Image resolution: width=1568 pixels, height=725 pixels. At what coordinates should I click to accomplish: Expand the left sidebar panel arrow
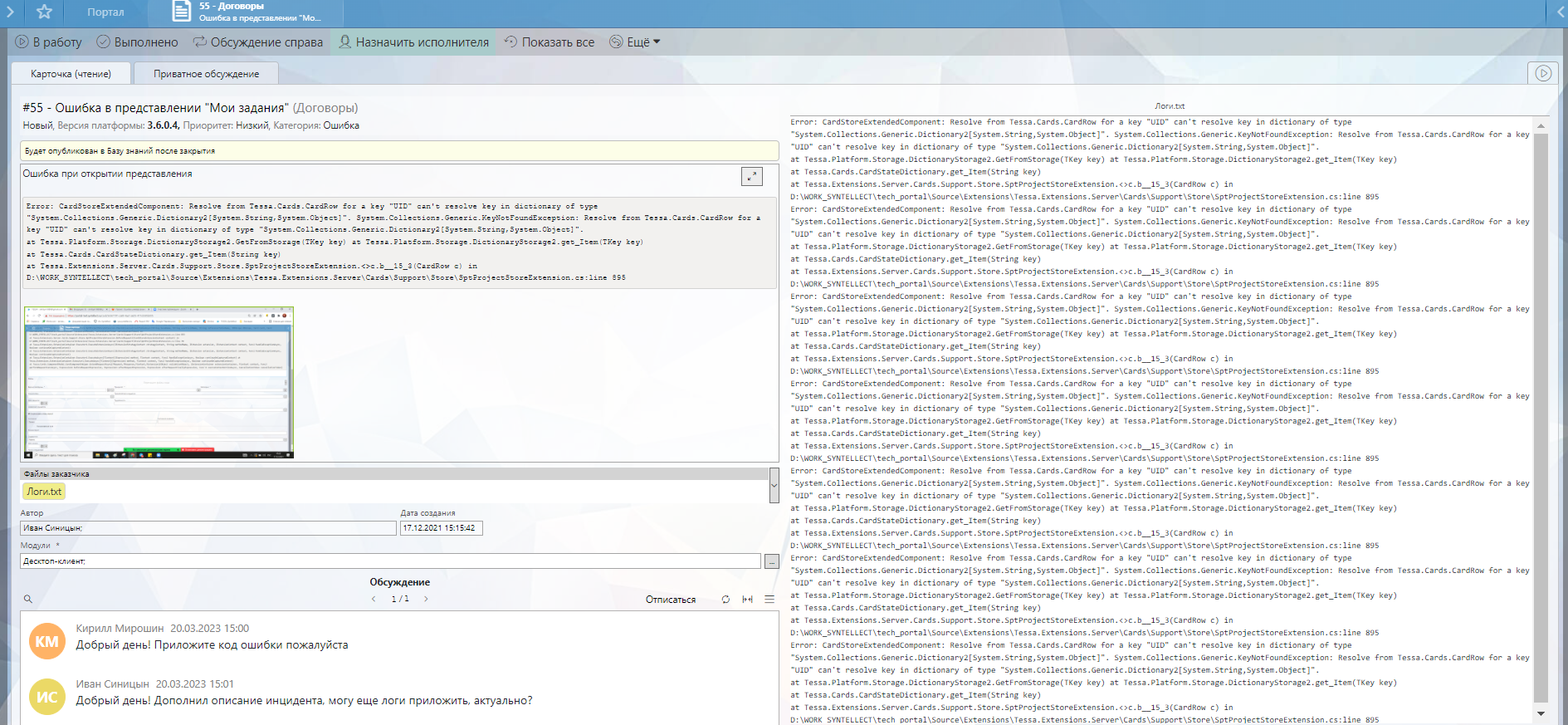pyautogui.click(x=10, y=12)
